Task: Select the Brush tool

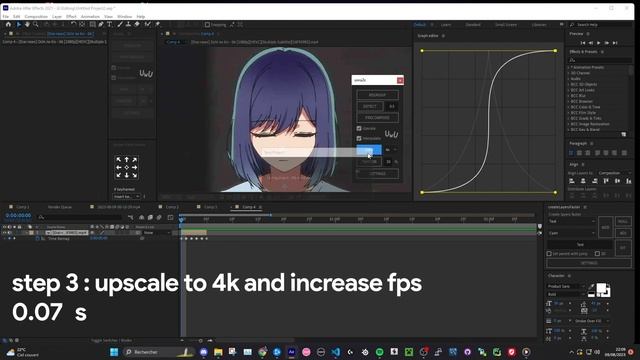Action: (x=120, y=24)
